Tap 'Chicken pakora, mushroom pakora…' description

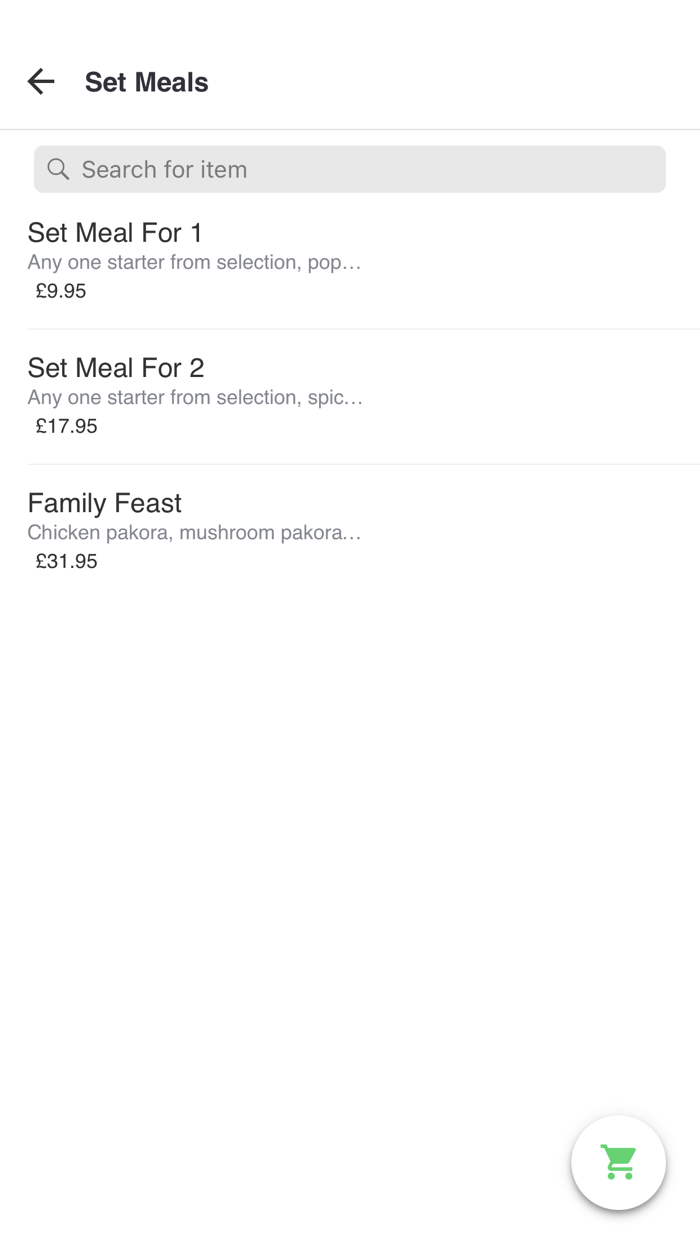click(x=194, y=533)
